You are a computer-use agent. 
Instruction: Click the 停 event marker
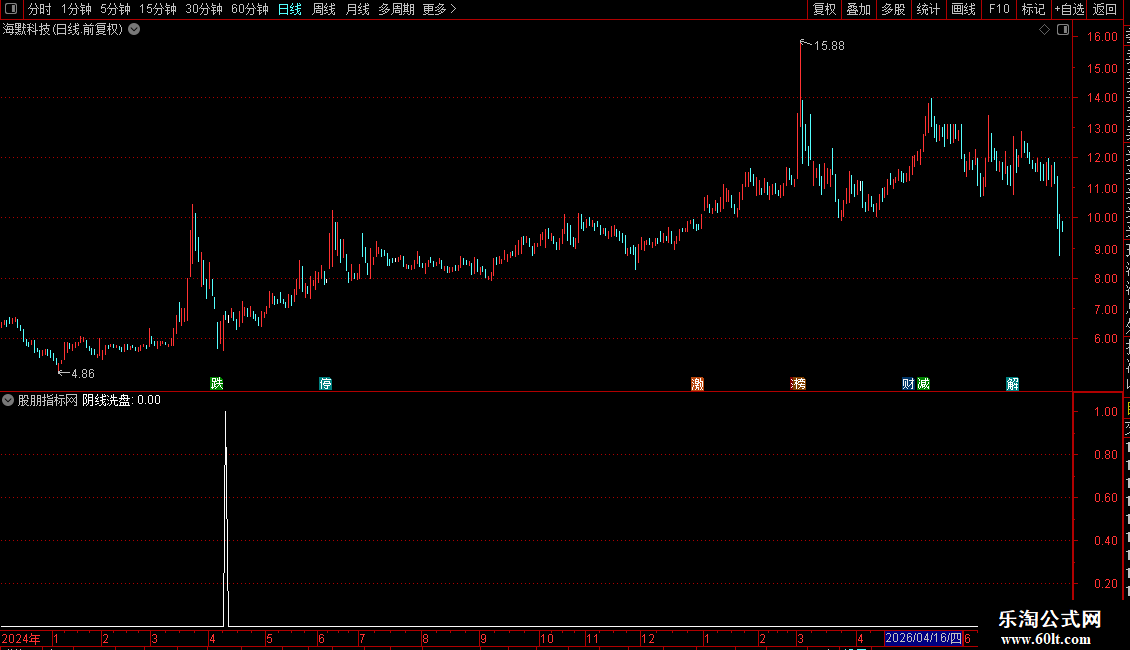click(x=326, y=383)
